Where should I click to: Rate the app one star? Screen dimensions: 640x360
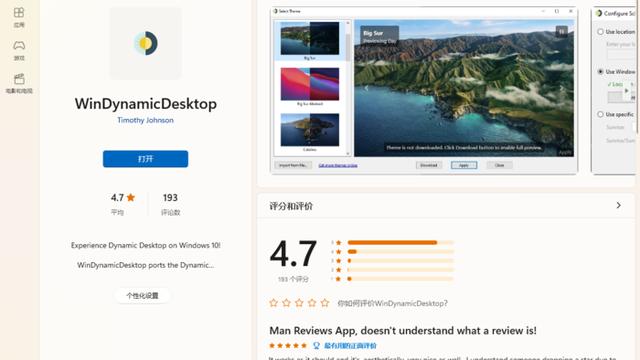tap(273, 303)
